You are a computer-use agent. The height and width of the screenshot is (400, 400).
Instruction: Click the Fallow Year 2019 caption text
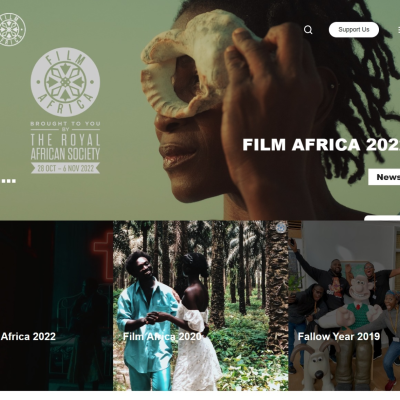point(339,336)
